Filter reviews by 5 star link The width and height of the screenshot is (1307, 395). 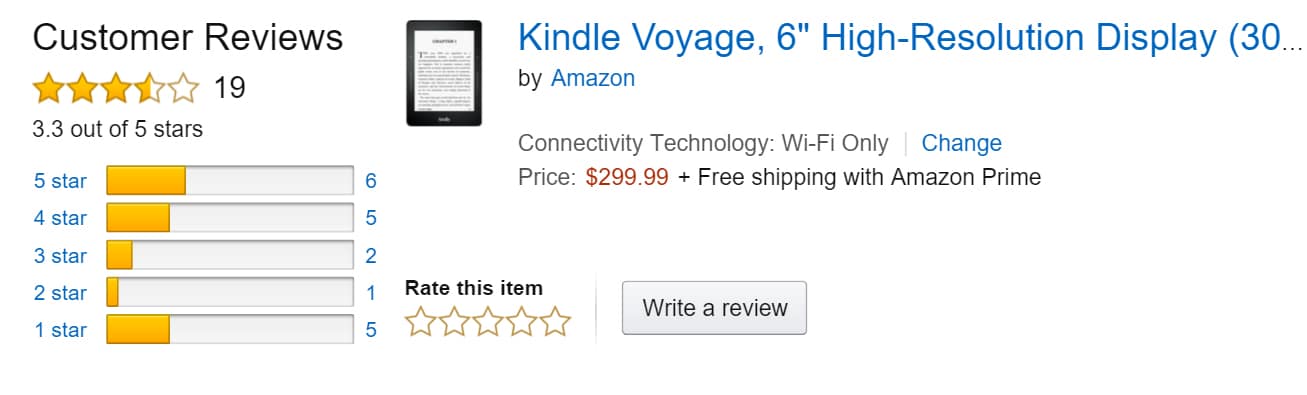click(60, 181)
